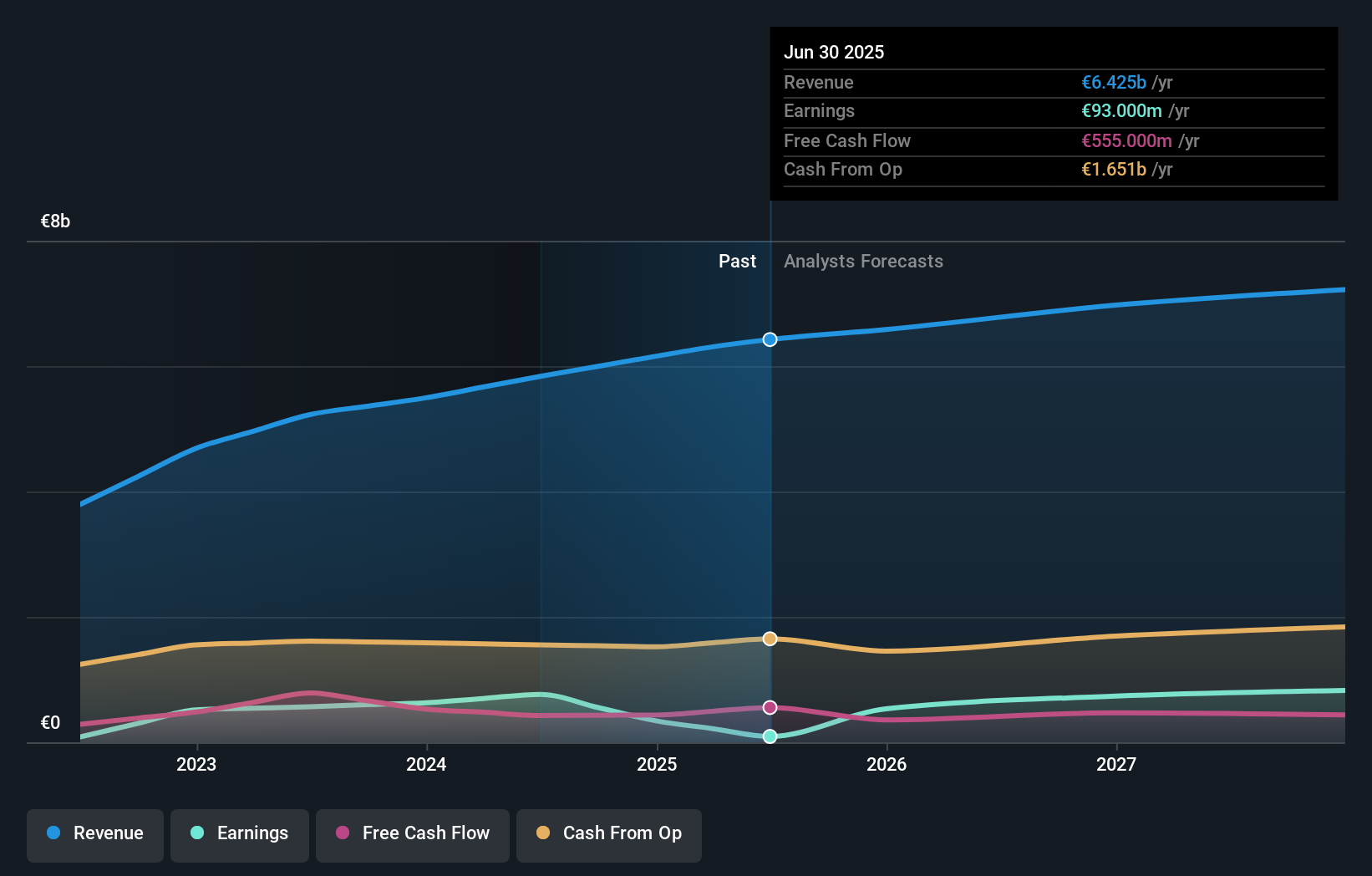Click the teal Earnings legend dot
This screenshot has width=1372, height=876.
(196, 833)
